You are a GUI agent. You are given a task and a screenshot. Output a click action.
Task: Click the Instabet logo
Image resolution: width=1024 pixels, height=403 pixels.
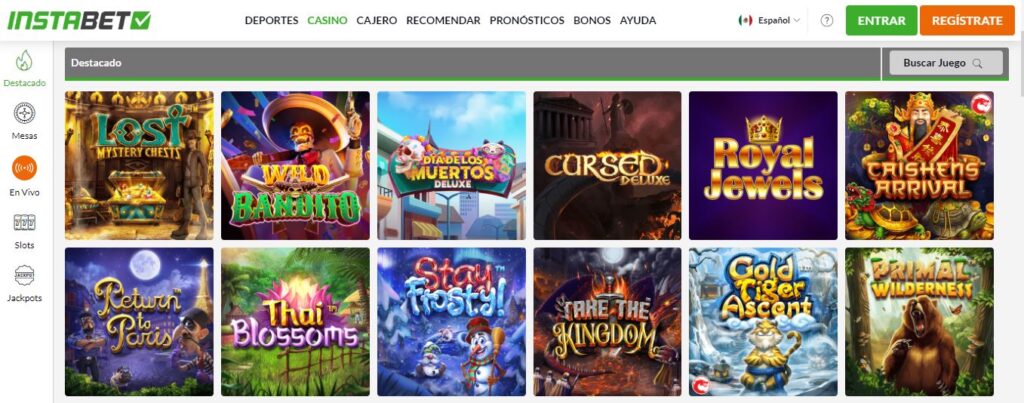(79, 20)
